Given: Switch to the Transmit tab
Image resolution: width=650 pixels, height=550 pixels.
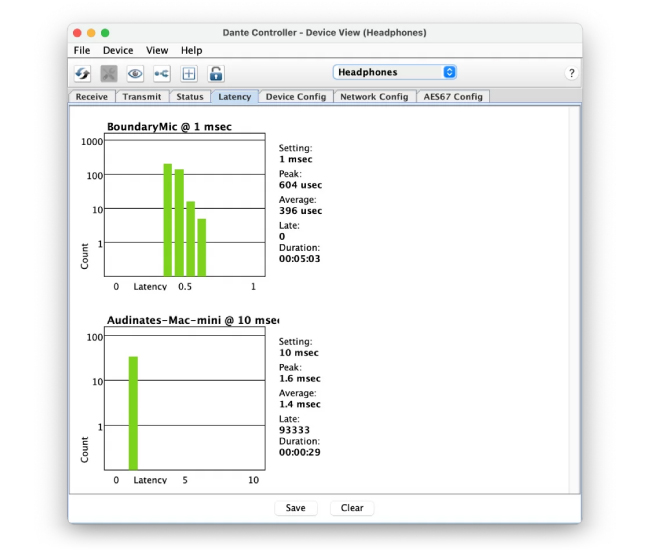Looking at the screenshot, I should [x=141, y=97].
